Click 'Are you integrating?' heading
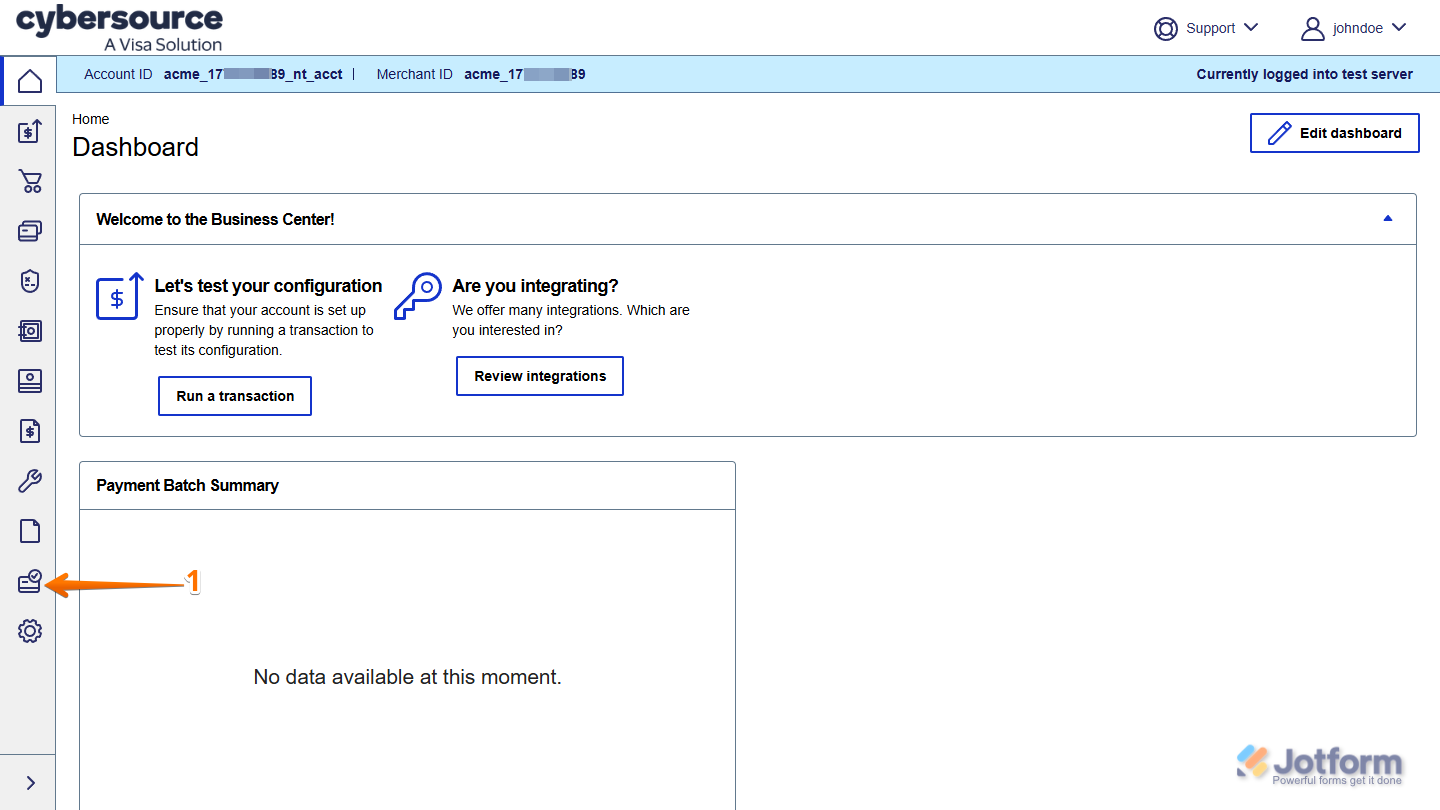Image resolution: width=1440 pixels, height=810 pixels. click(535, 286)
